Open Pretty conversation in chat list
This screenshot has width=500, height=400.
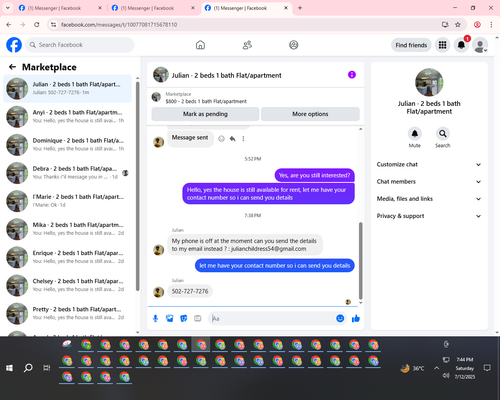[67, 313]
